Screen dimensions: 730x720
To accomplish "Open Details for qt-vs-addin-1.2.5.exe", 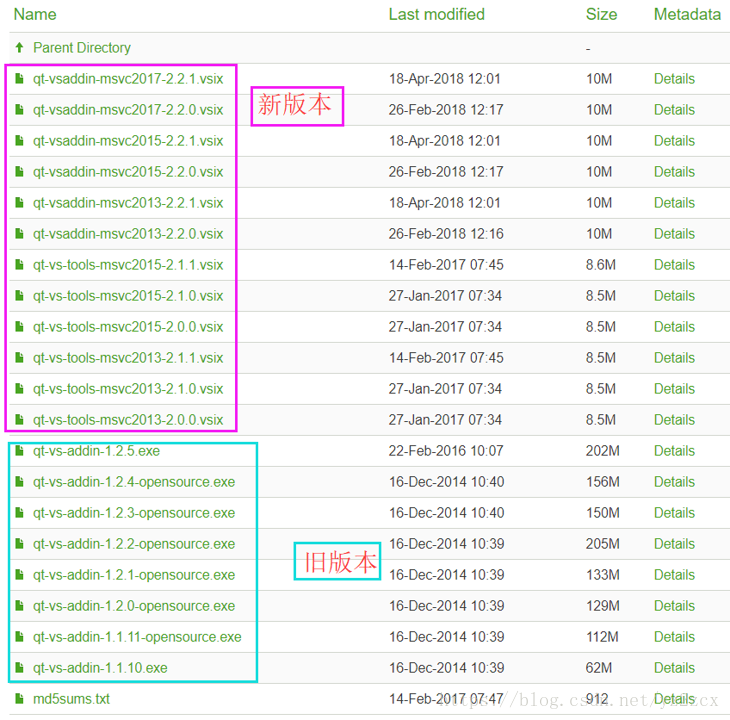I will (674, 451).
